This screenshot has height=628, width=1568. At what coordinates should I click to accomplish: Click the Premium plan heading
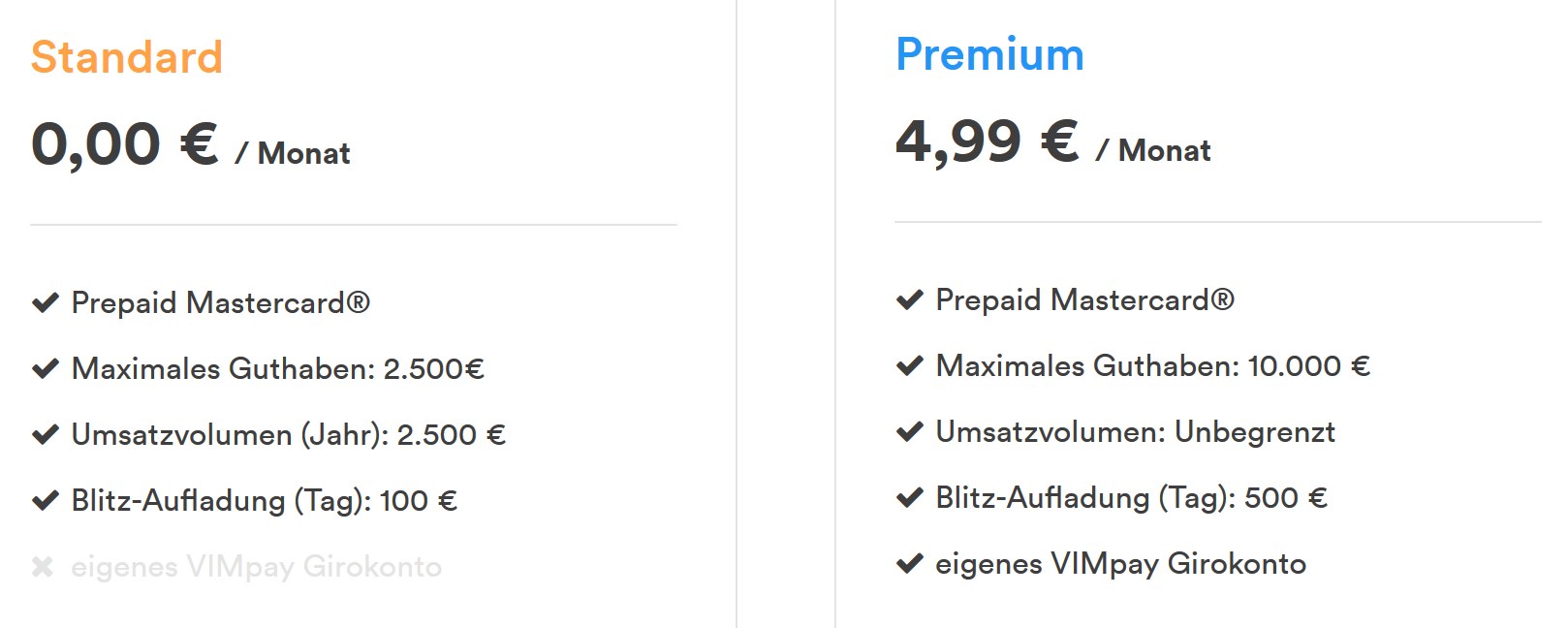(x=989, y=54)
